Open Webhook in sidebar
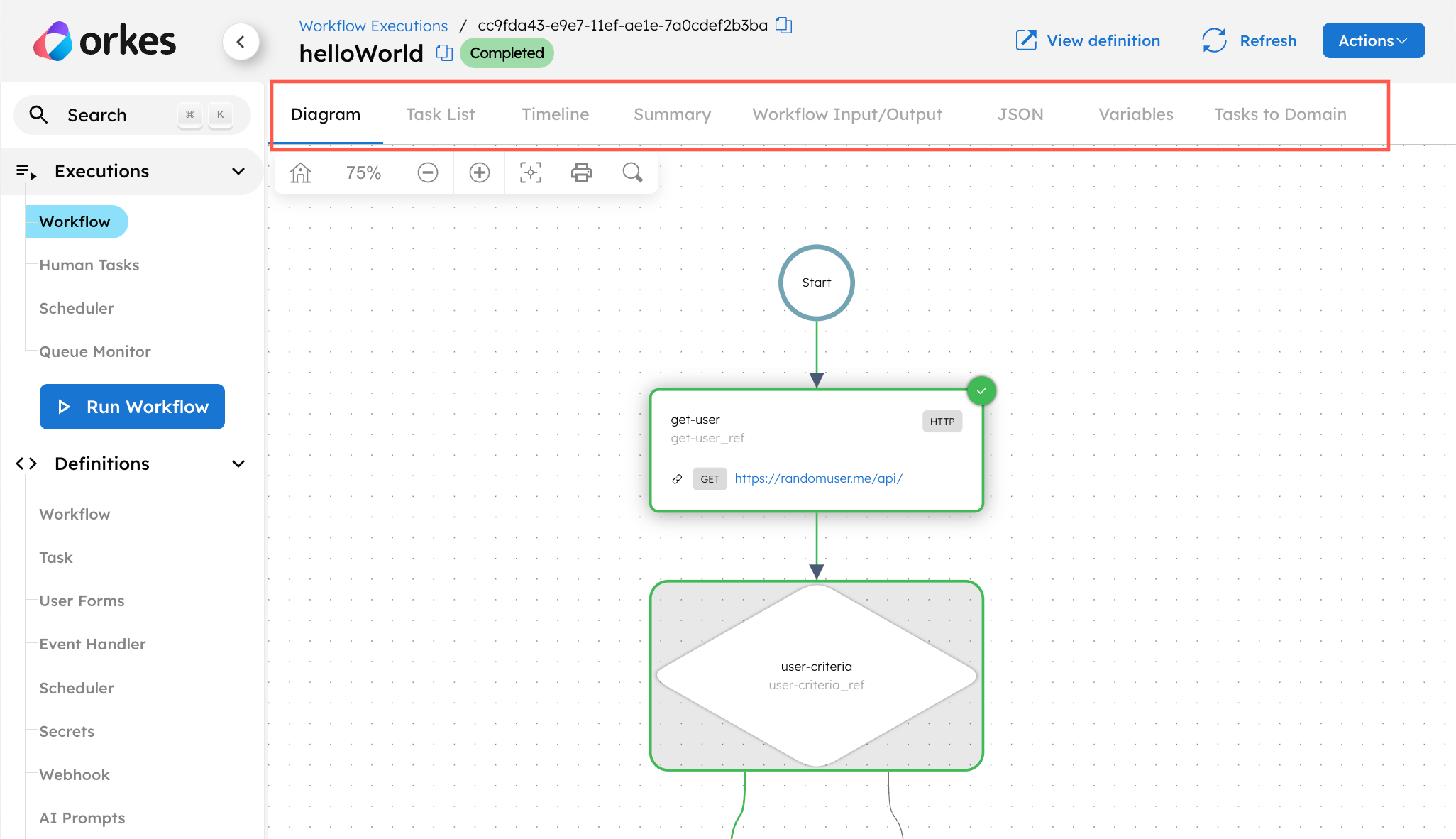Screen dimensions: 1456x839 tap(75, 774)
